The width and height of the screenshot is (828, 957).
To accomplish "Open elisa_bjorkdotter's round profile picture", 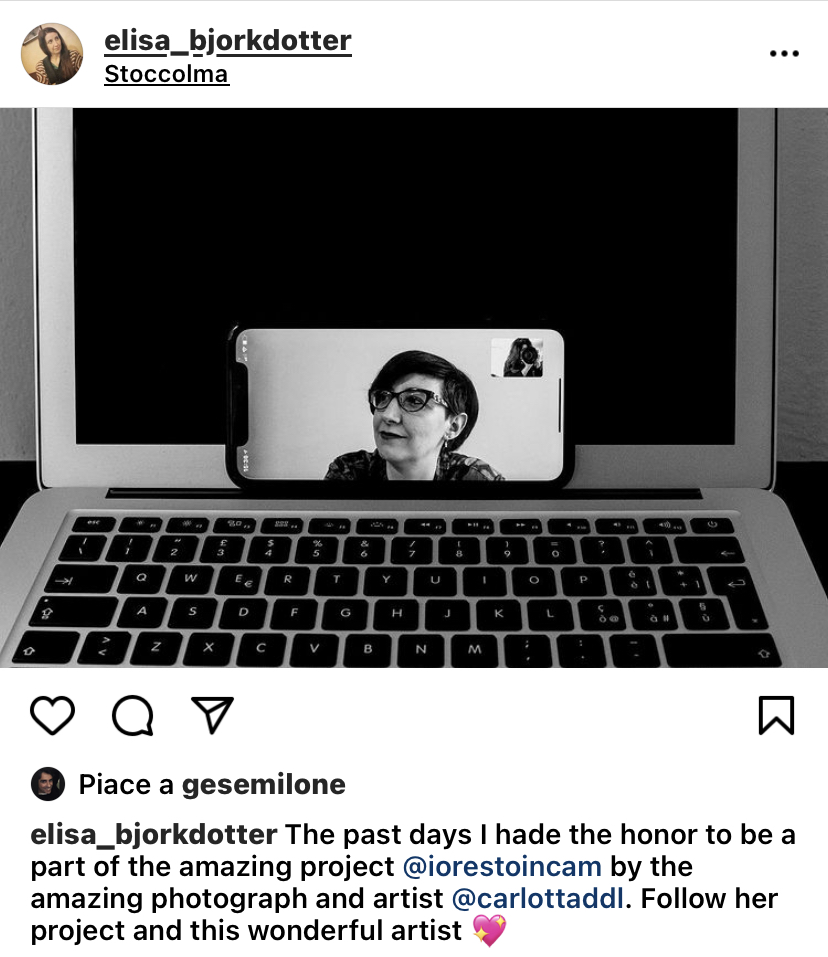I will coord(52,54).
